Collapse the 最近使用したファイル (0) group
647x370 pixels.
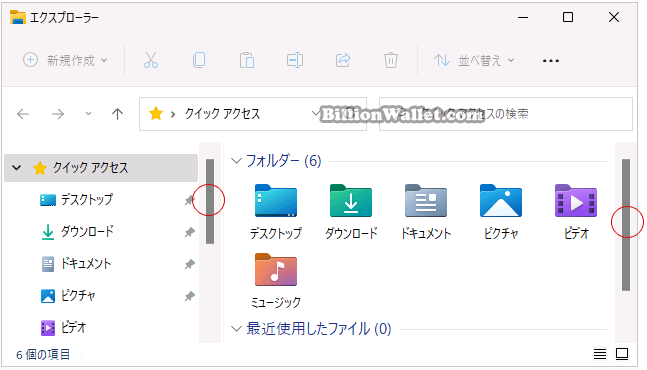click(x=236, y=329)
